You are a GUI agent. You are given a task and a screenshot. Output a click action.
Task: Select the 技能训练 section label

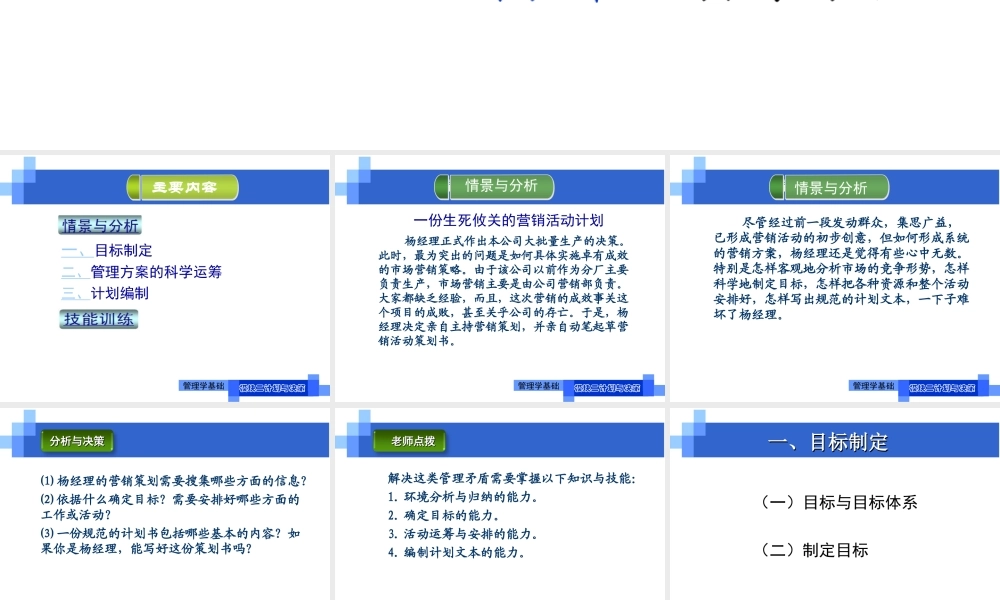tap(98, 318)
